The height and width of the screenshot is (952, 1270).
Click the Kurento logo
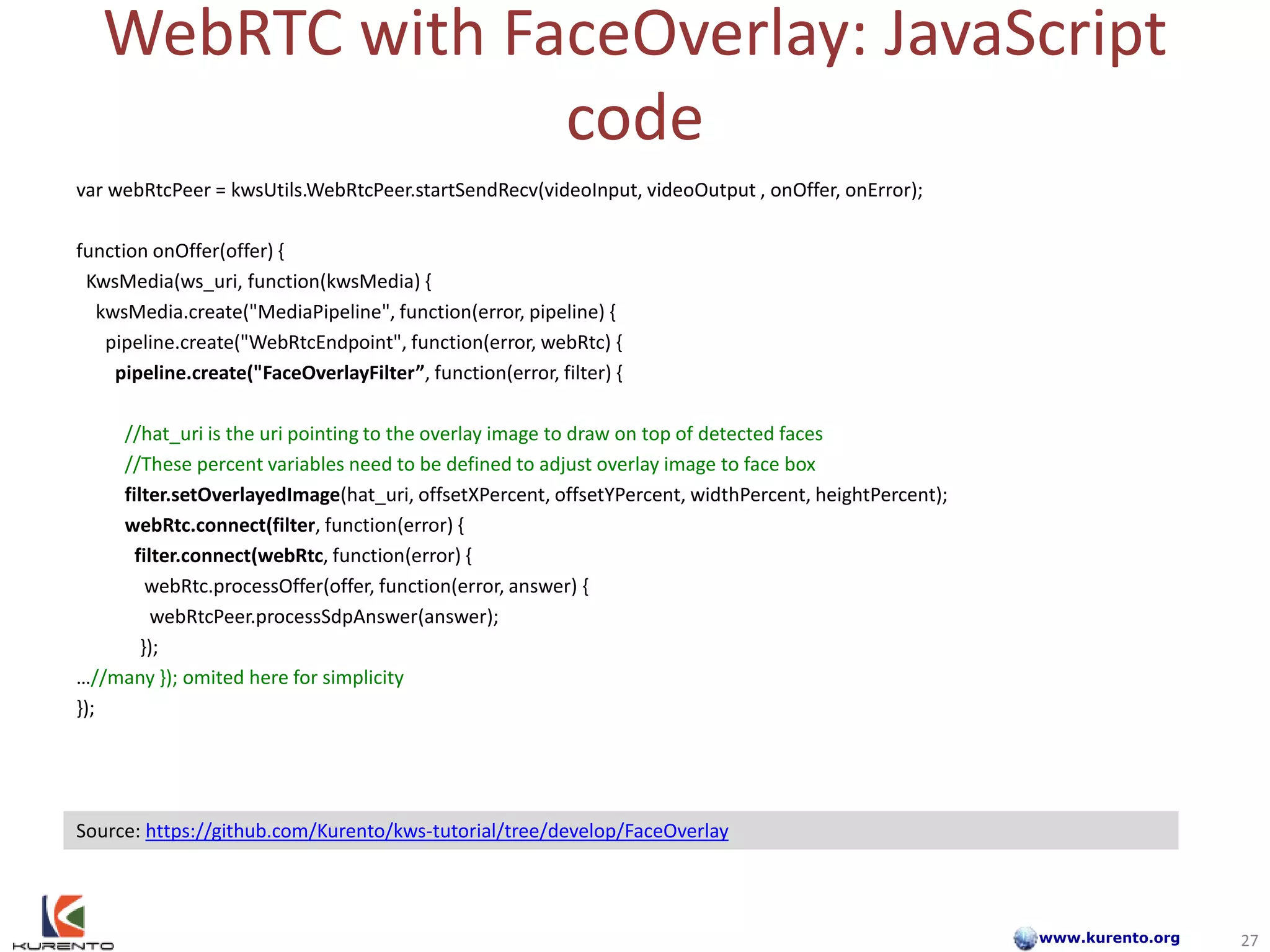click(63, 922)
